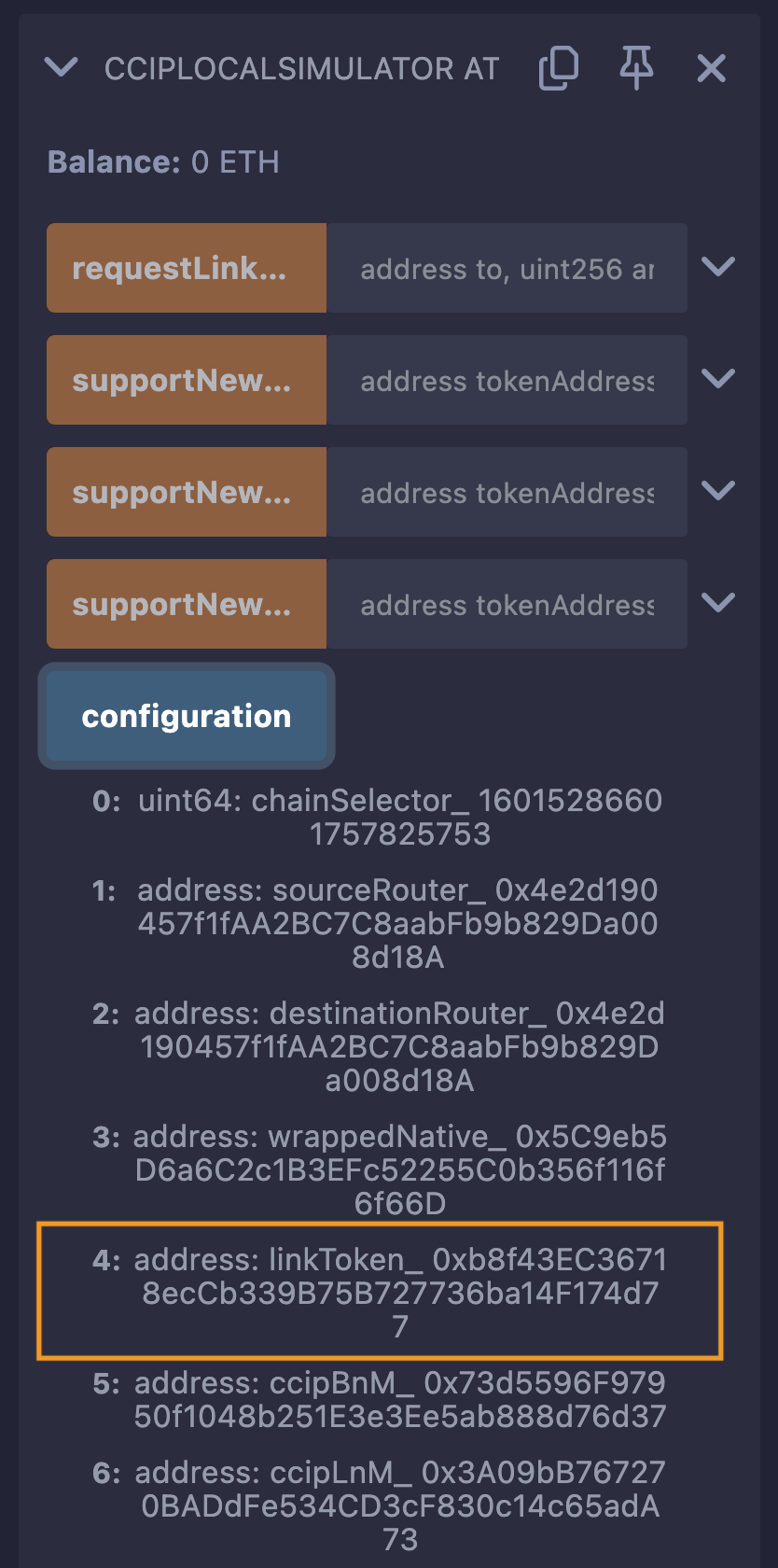Click the sourceRouter_ address result
This screenshot has width=778, height=1568.
(x=397, y=923)
